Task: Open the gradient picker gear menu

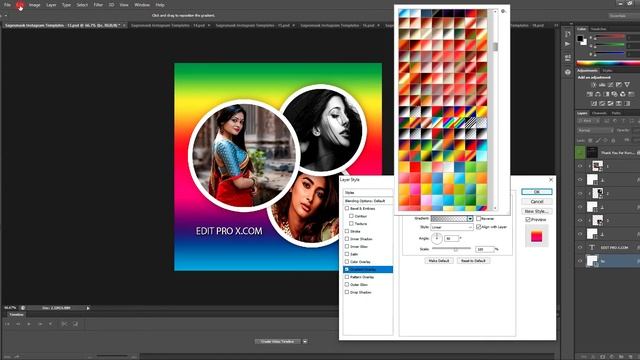Action: coord(503,11)
